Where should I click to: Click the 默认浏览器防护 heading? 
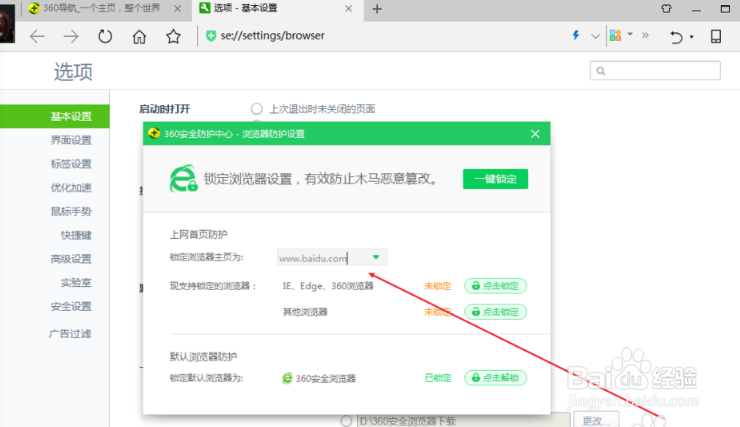[x=203, y=356]
